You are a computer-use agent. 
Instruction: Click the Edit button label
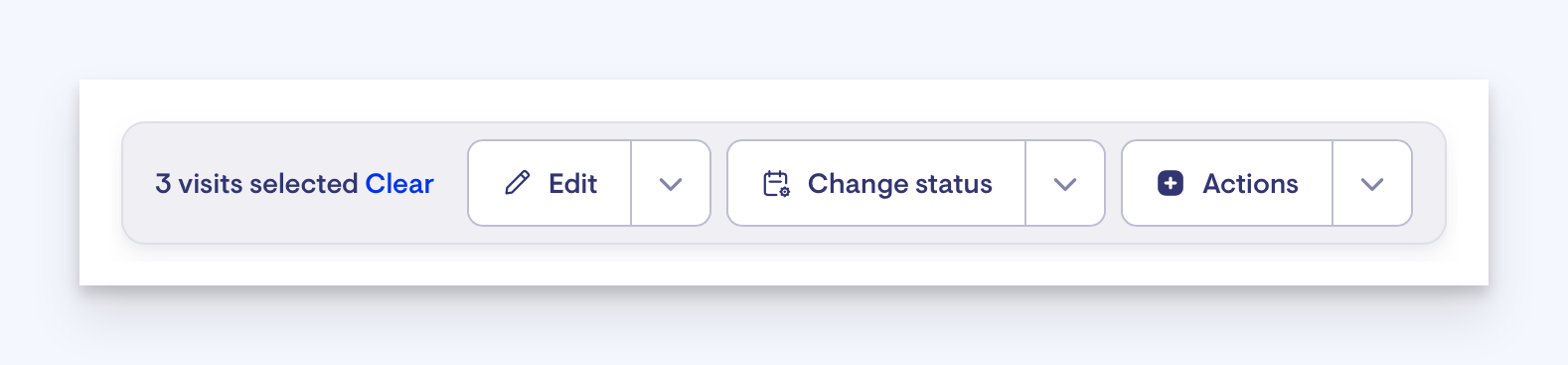point(572,183)
